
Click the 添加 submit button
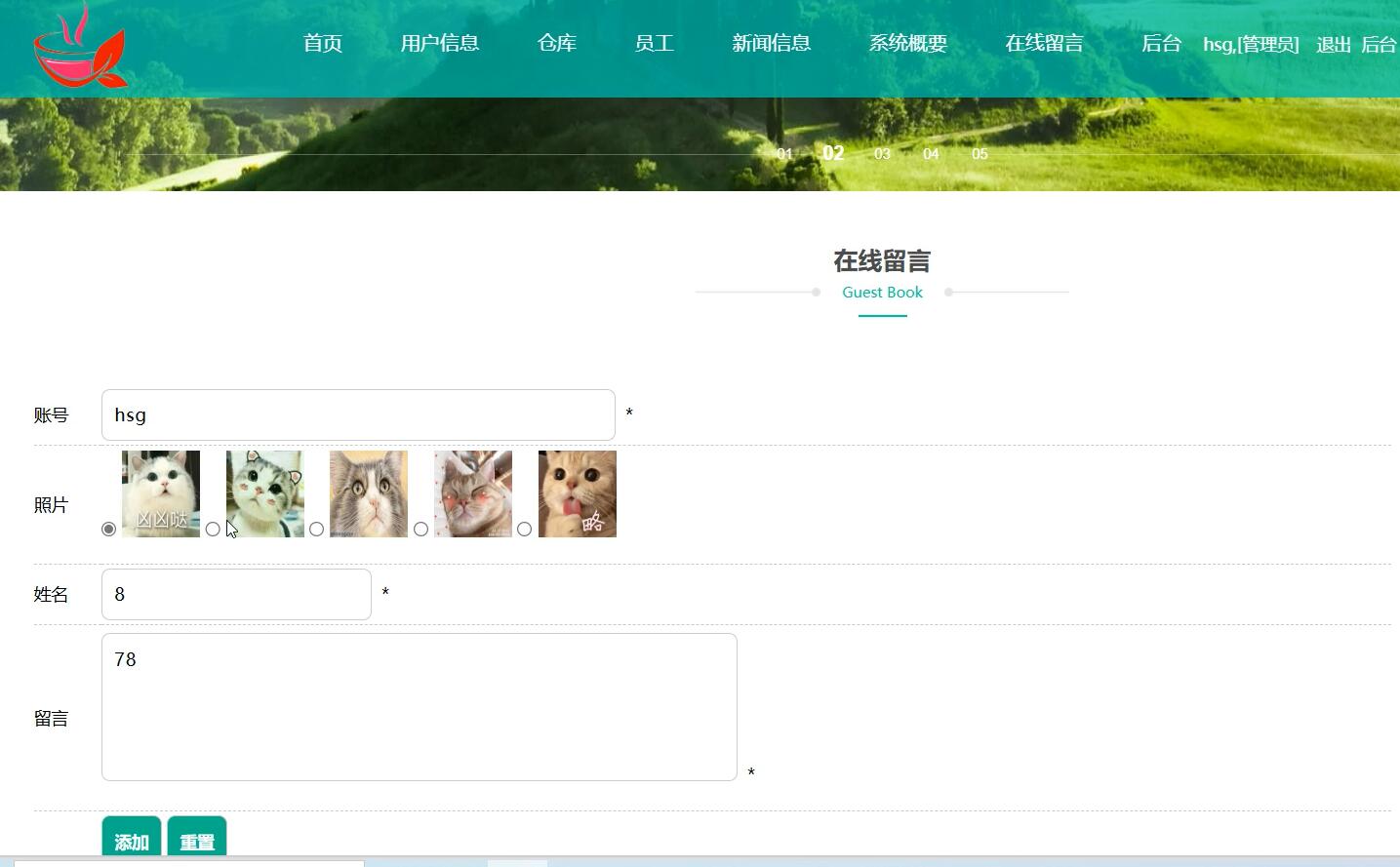pos(132,840)
